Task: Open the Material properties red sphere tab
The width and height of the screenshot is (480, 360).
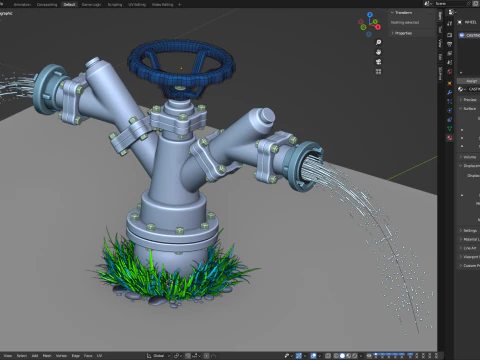Action: pos(450,138)
